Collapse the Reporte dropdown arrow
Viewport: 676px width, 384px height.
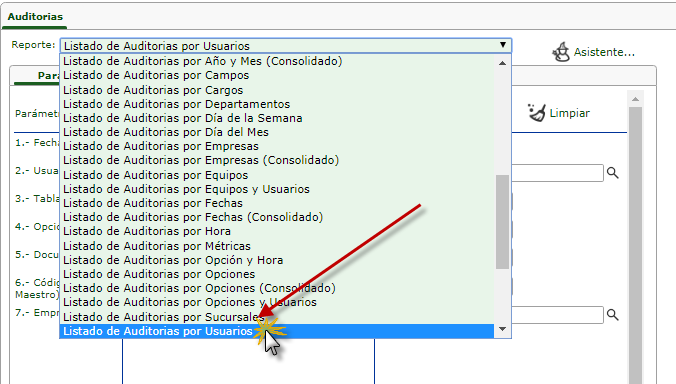coord(503,45)
